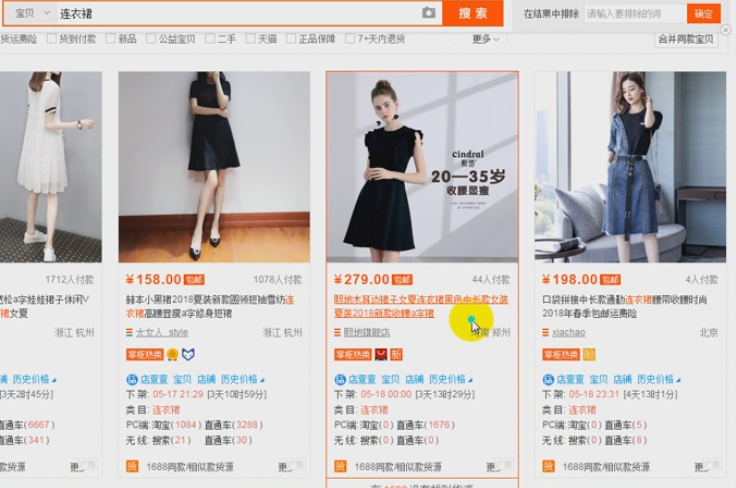
Task: Click the 掌柜热卖 badge under 大女人_style
Action: coord(145,354)
